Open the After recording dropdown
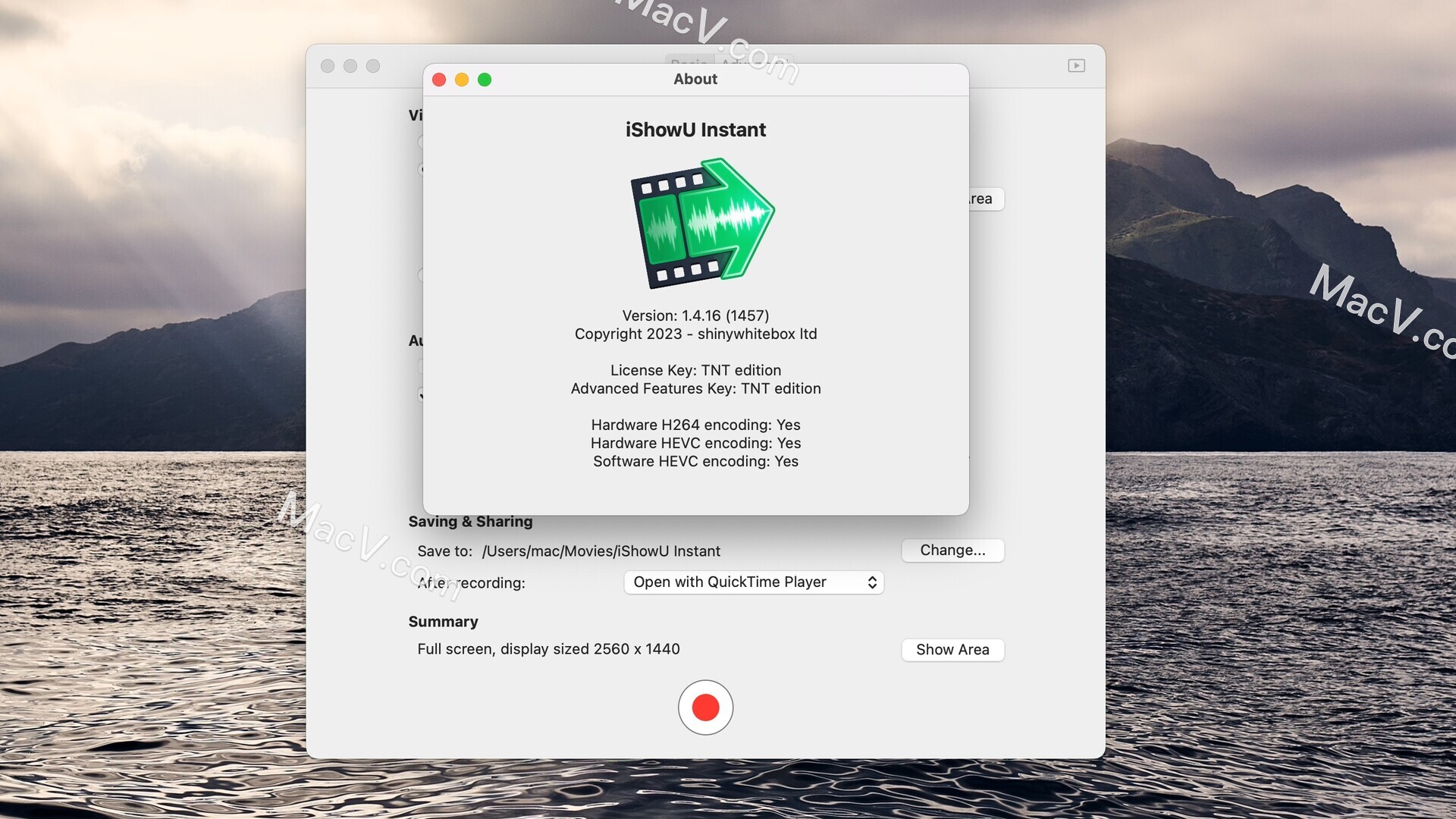The width and height of the screenshot is (1456, 819). pyautogui.click(x=754, y=582)
